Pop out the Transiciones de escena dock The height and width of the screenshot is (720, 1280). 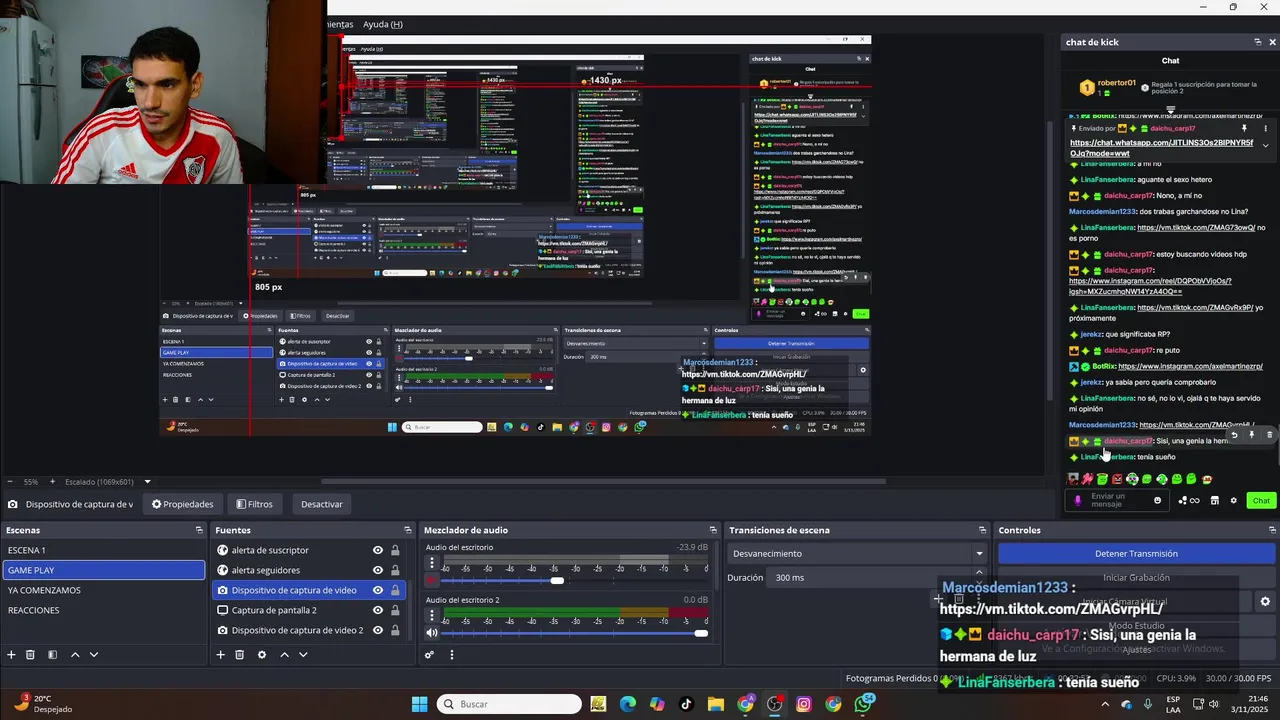click(983, 530)
